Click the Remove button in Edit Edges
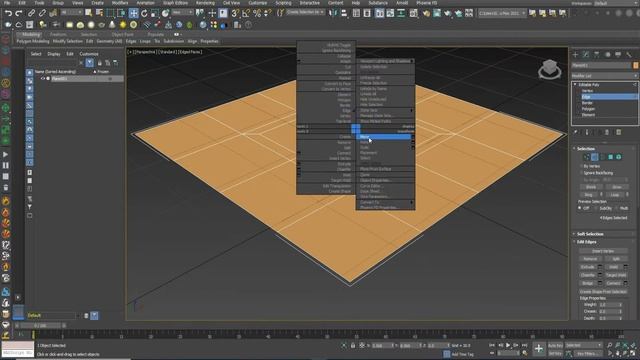Image resolution: width=640 pixels, height=360 pixels. tap(590, 259)
